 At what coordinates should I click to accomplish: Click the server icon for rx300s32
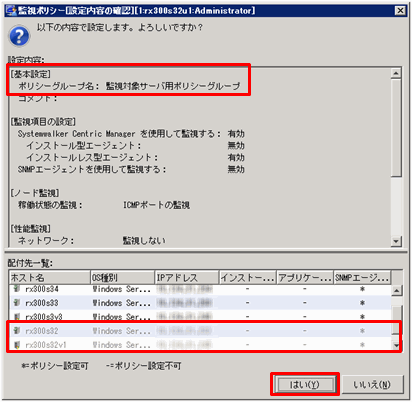click(16, 331)
